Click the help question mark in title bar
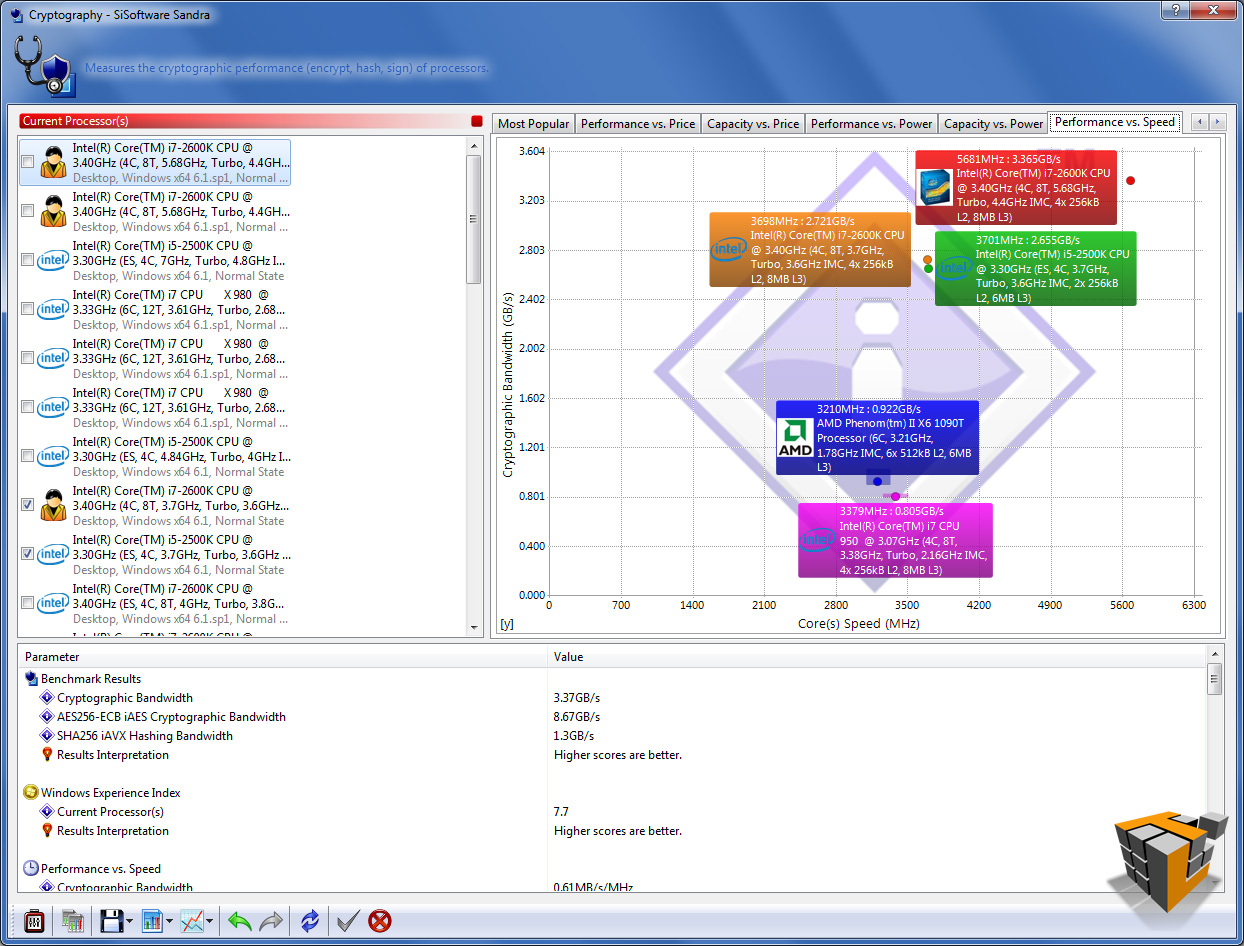Screen dimensions: 1244x946 [x=1174, y=8]
